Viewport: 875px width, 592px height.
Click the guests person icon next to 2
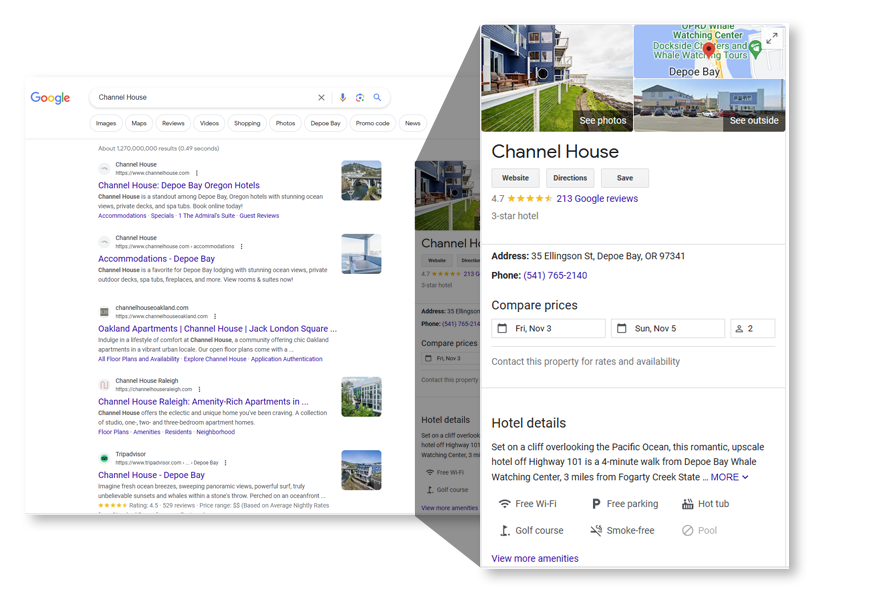pyautogui.click(x=740, y=327)
